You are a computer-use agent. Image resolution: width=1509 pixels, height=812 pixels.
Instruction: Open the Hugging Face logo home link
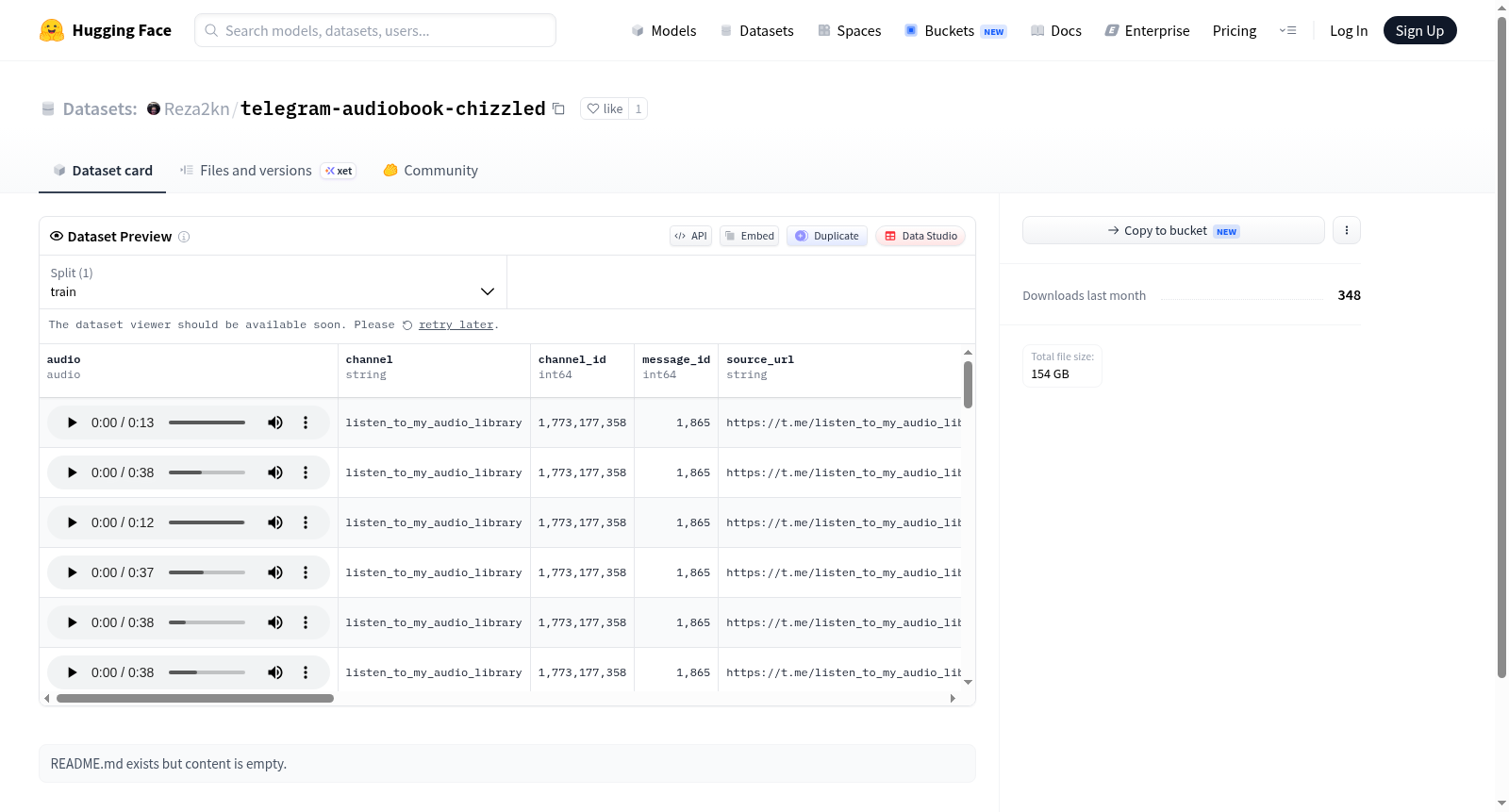click(x=106, y=30)
